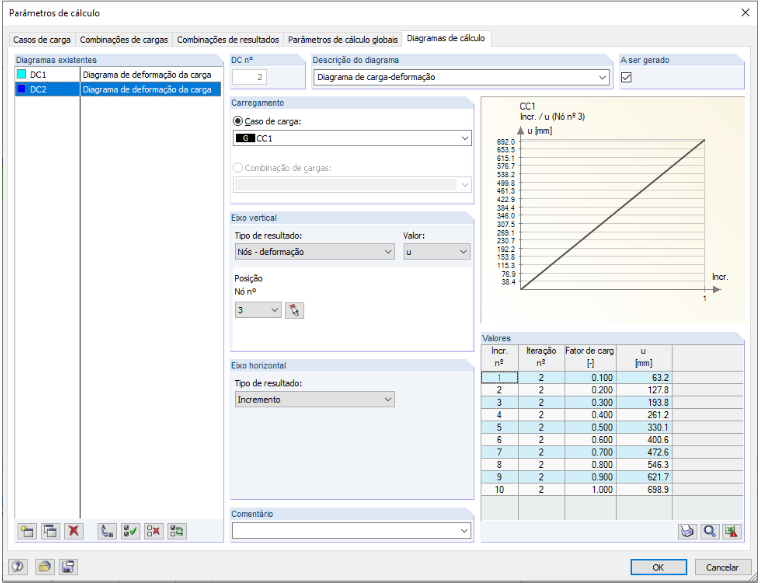
Task: Click the value cell 400.6
Action: pos(644,440)
